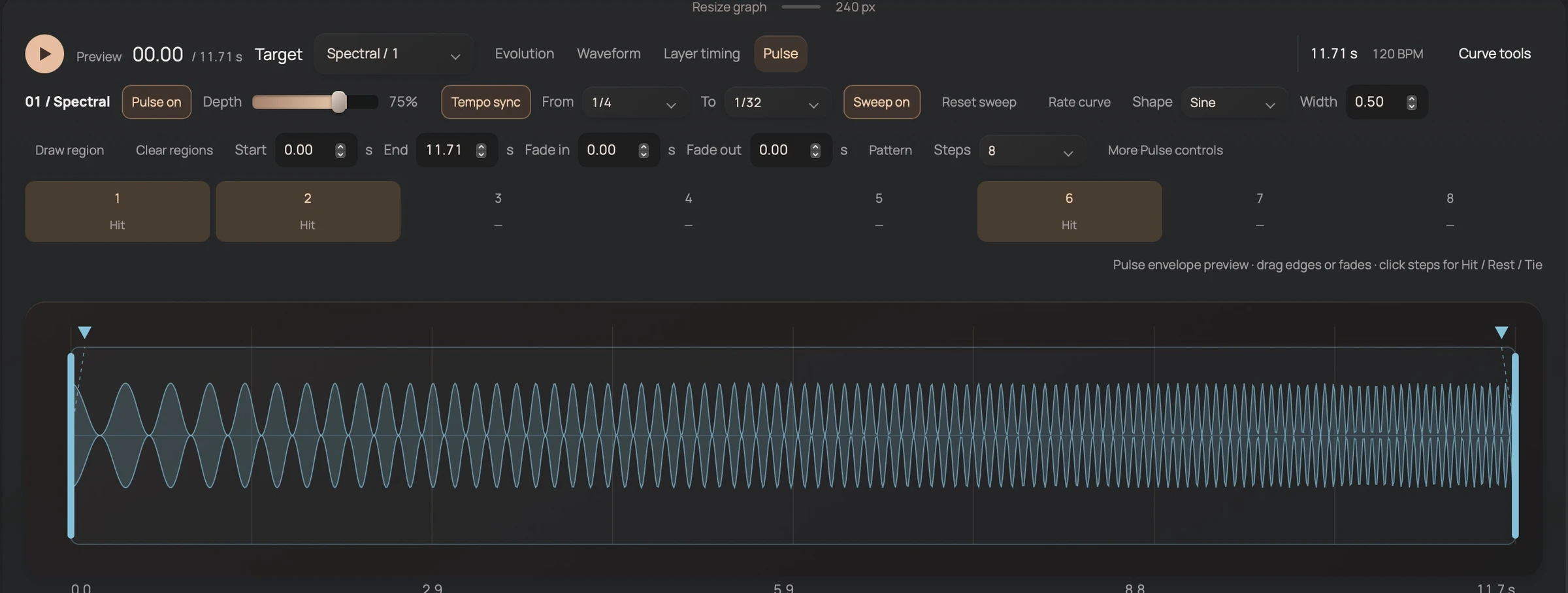Disable the Sweep on toggle
Screen dimensions: 1568x593
pos(881,102)
